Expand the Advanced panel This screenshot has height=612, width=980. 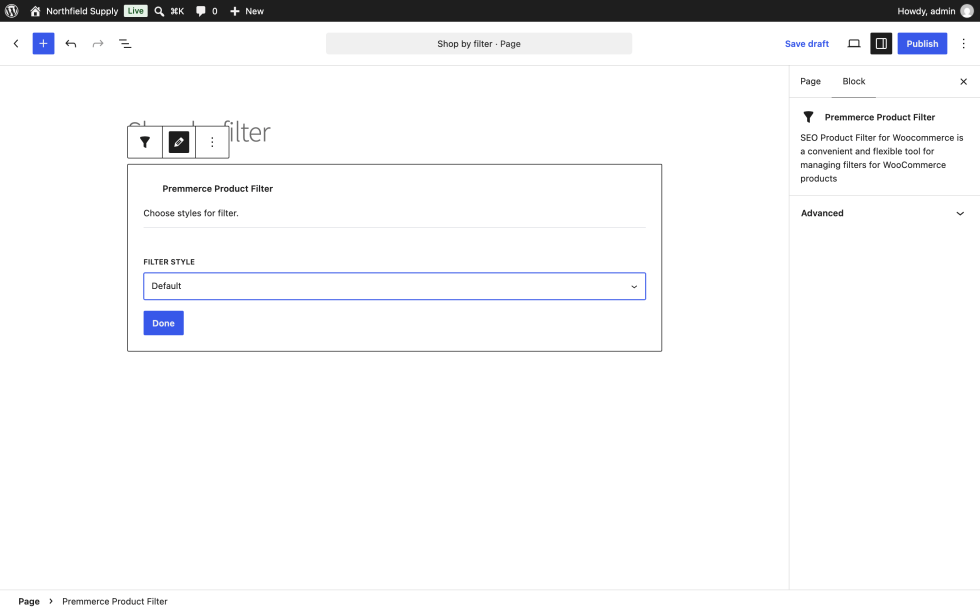click(x=884, y=213)
